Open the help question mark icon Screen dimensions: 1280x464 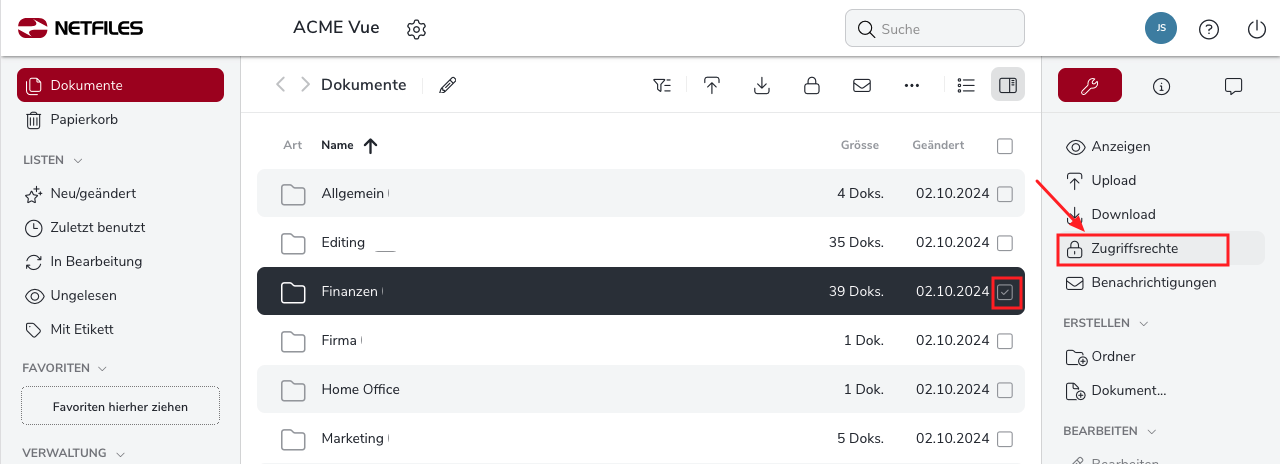[x=1209, y=29]
